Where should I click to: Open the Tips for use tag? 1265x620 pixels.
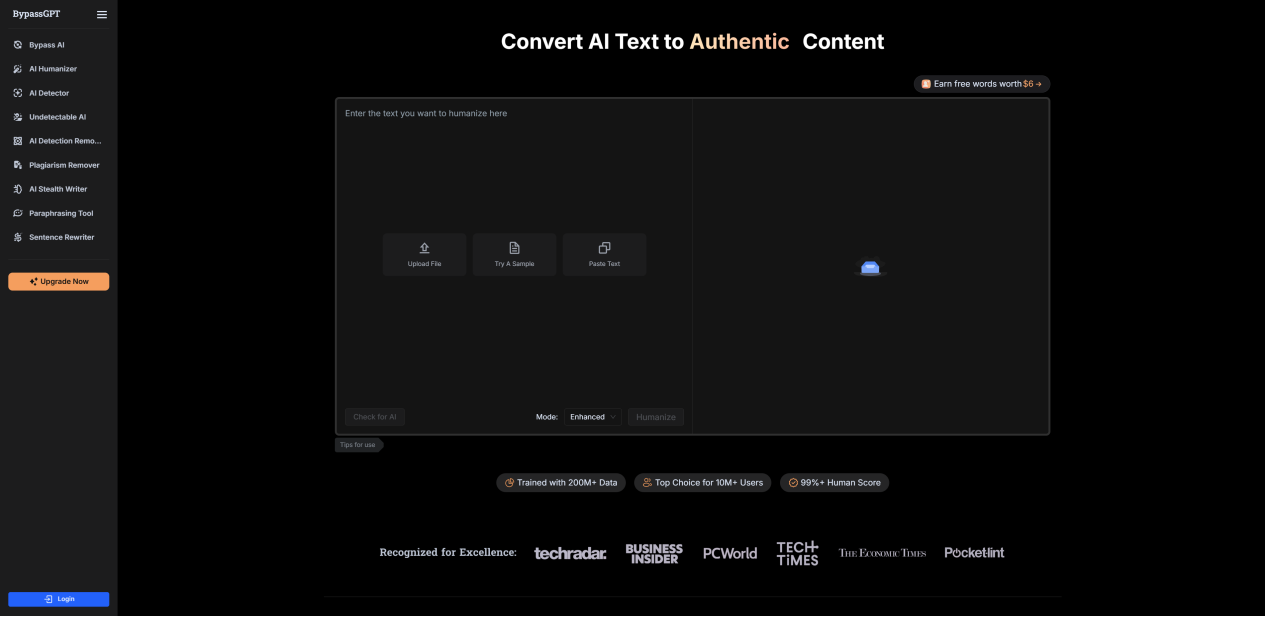358,445
